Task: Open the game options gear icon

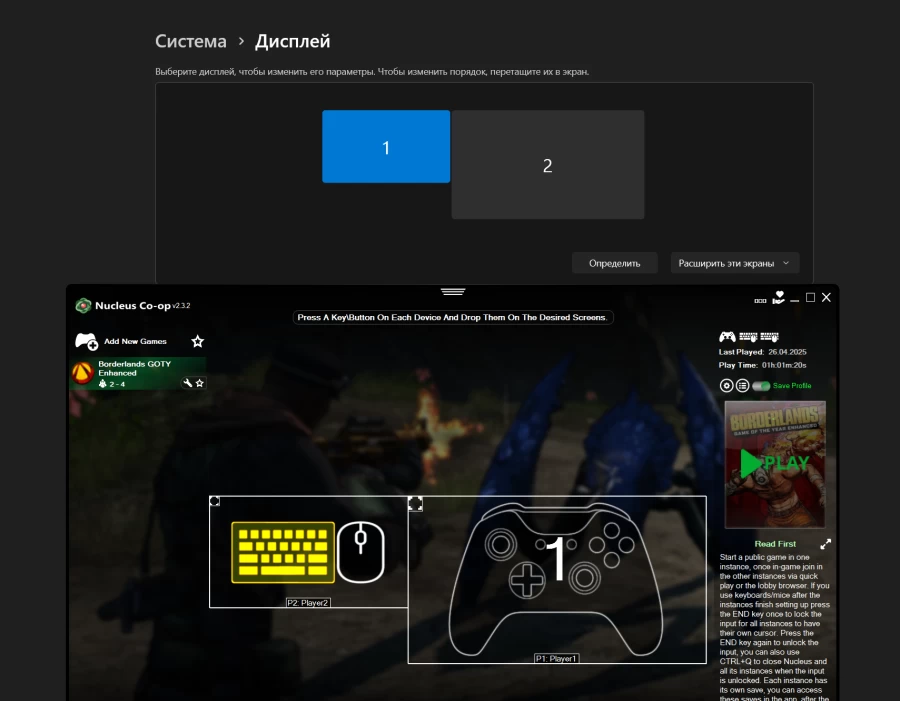Action: click(x=727, y=386)
